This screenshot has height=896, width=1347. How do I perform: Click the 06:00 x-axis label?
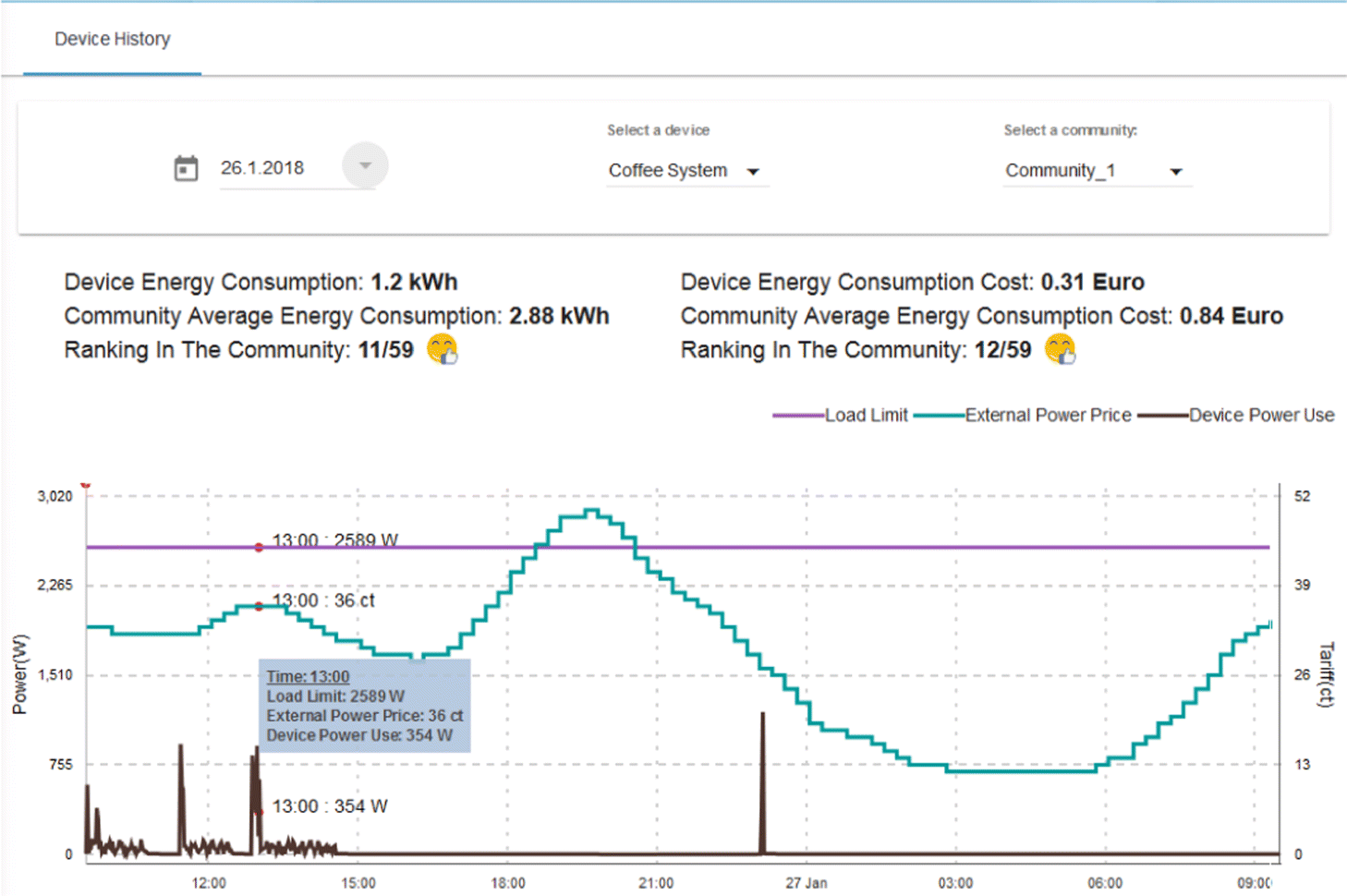click(x=1105, y=883)
